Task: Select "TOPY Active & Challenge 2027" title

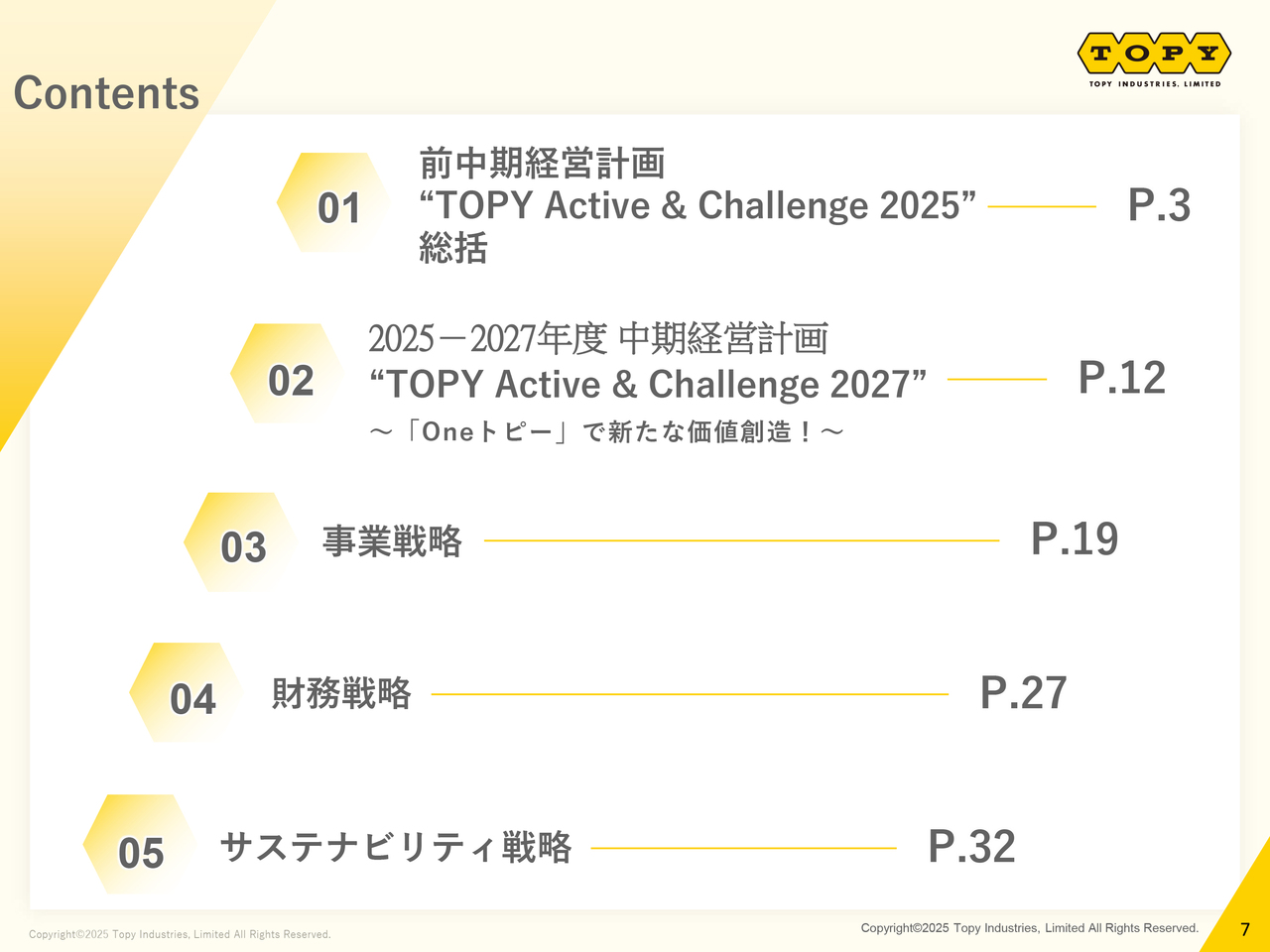Action: click(647, 384)
